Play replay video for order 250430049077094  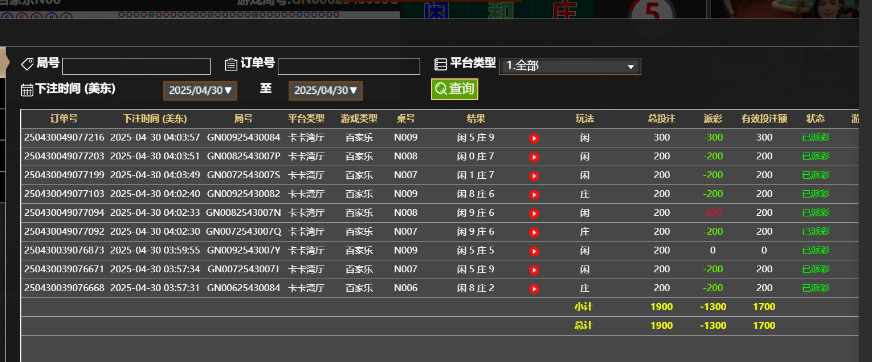click(534, 214)
